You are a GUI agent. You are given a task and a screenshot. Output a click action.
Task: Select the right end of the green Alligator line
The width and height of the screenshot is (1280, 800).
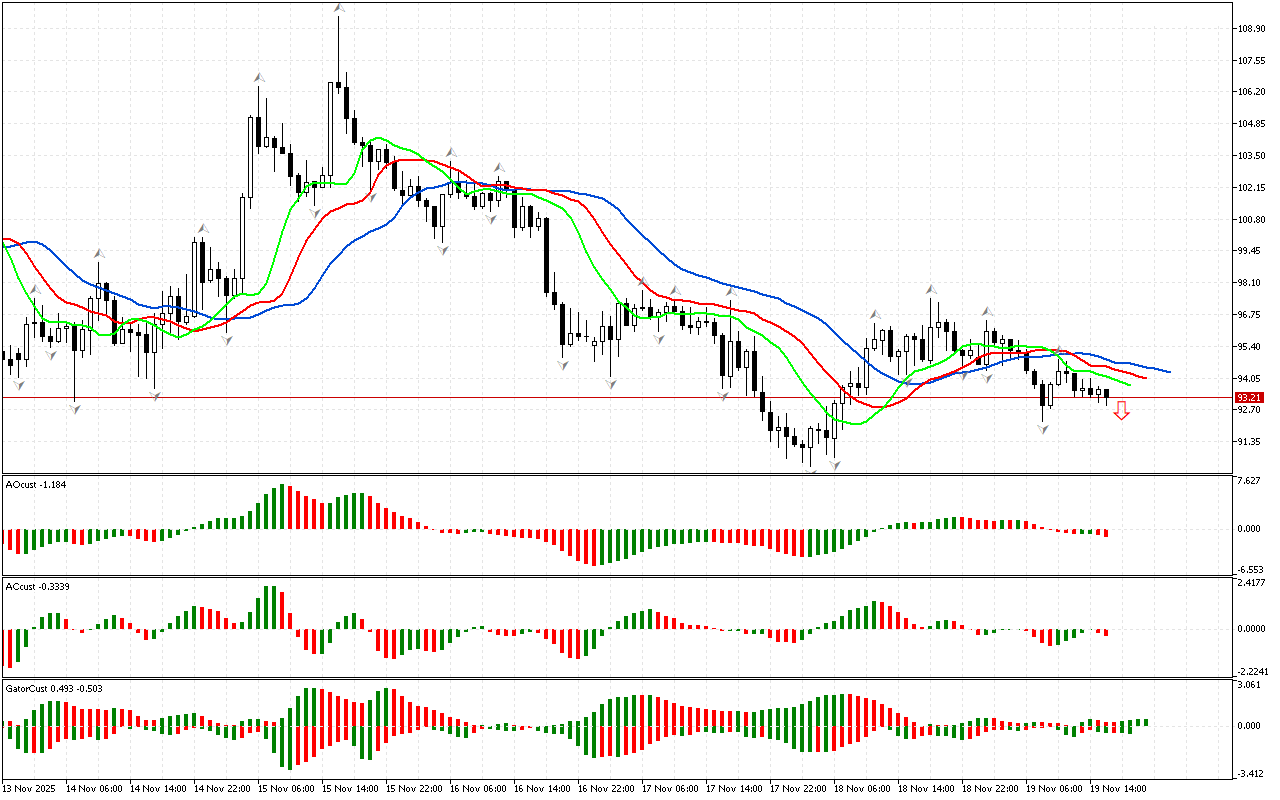(x=1130, y=385)
